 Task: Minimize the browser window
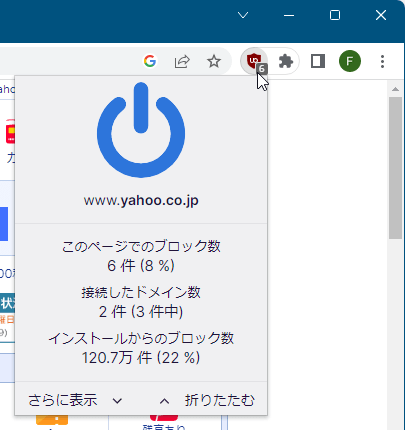[x=289, y=15]
